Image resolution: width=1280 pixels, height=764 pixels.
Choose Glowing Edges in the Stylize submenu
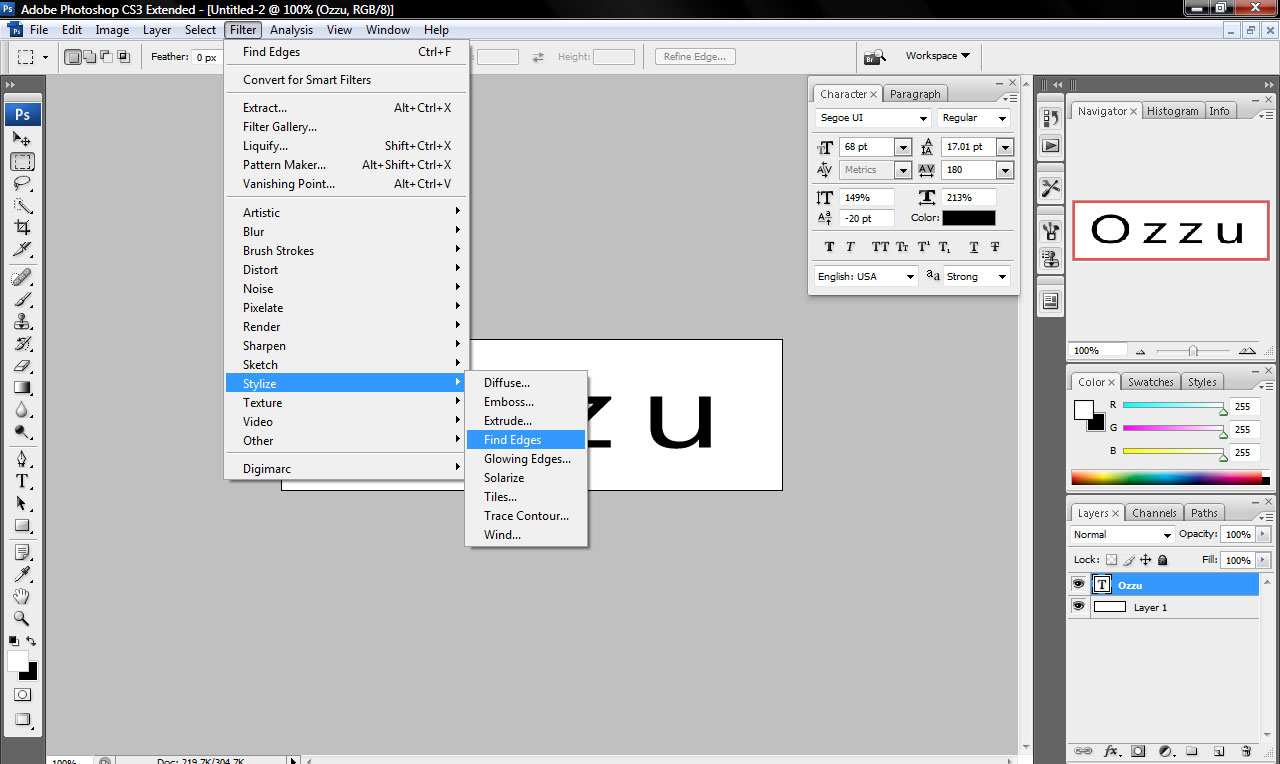tap(526, 459)
